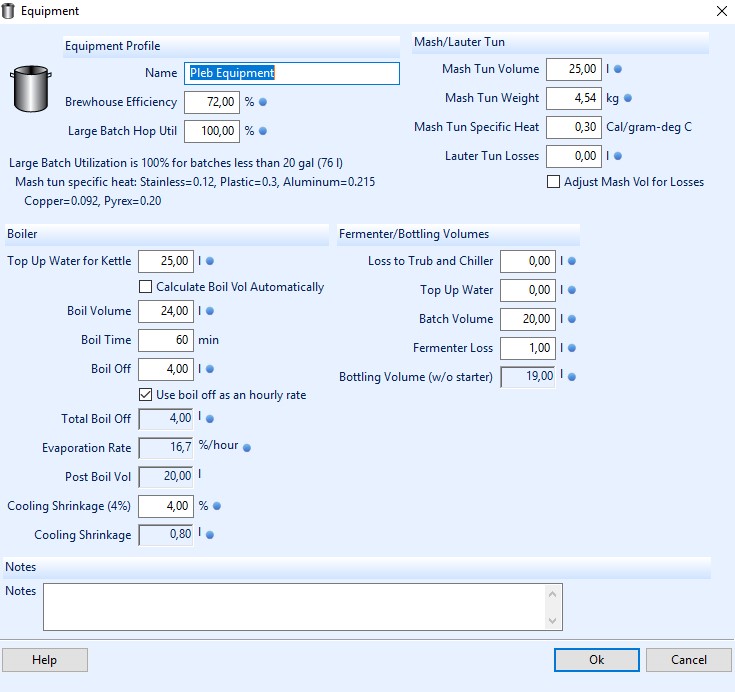Edit the fermenter Top Up Water field

(x=528, y=291)
